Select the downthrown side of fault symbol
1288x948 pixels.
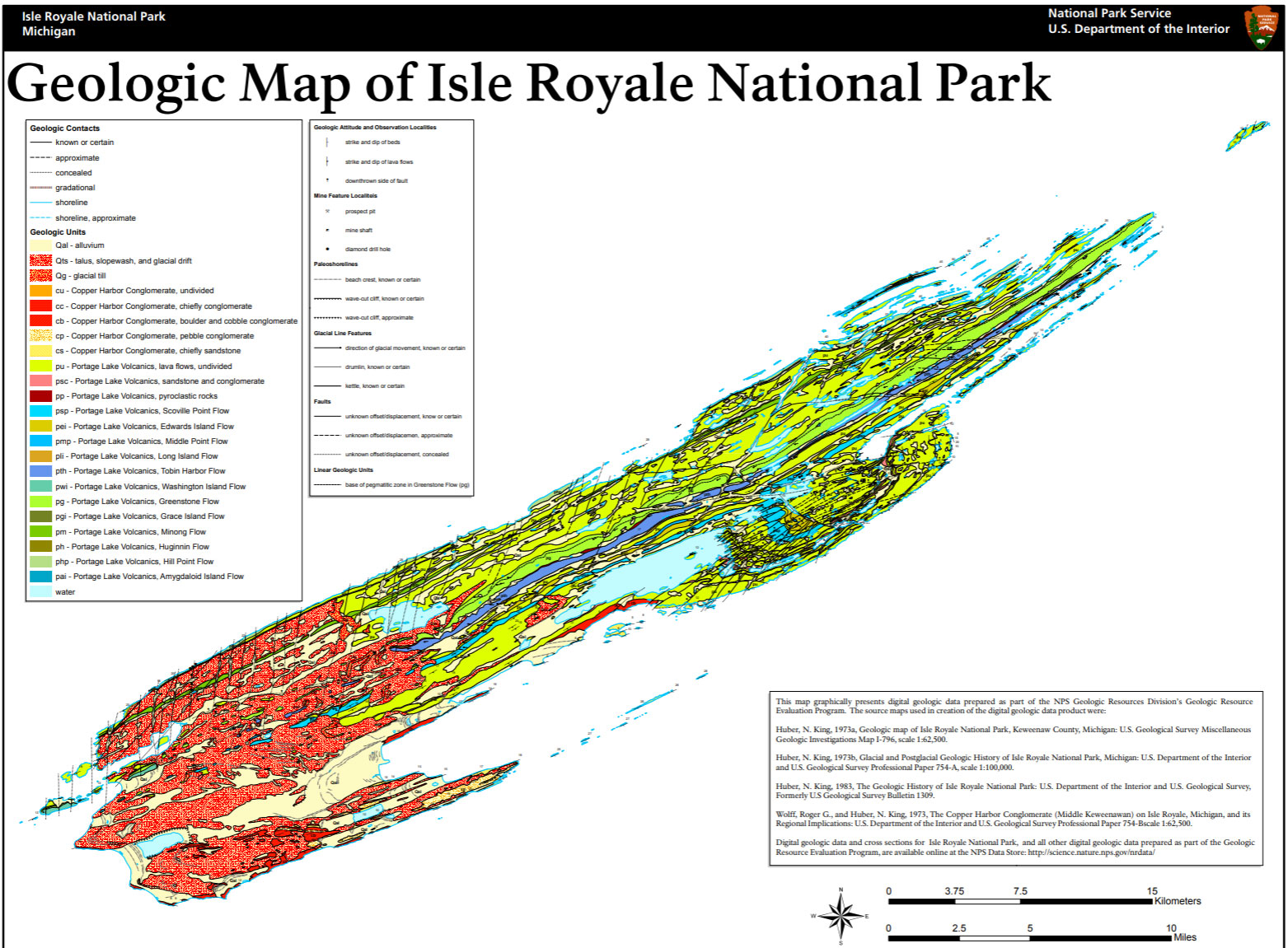point(328,180)
